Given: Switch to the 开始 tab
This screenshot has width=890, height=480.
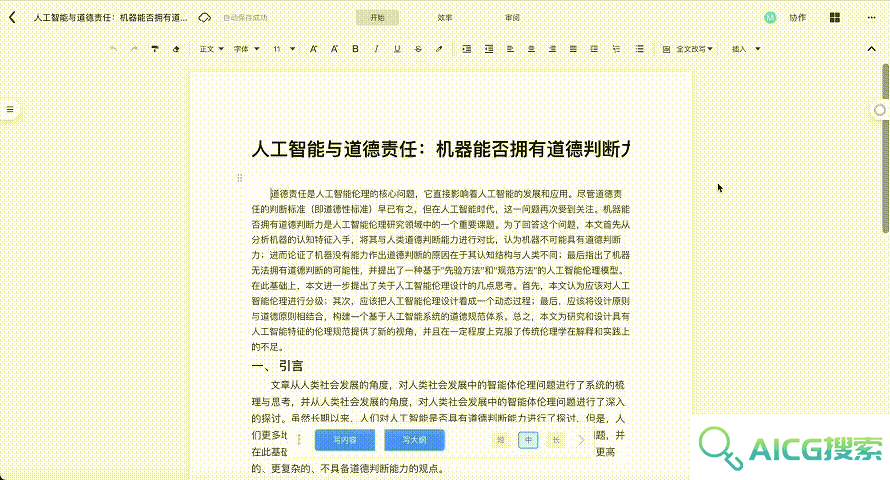Looking at the screenshot, I should click(x=377, y=18).
